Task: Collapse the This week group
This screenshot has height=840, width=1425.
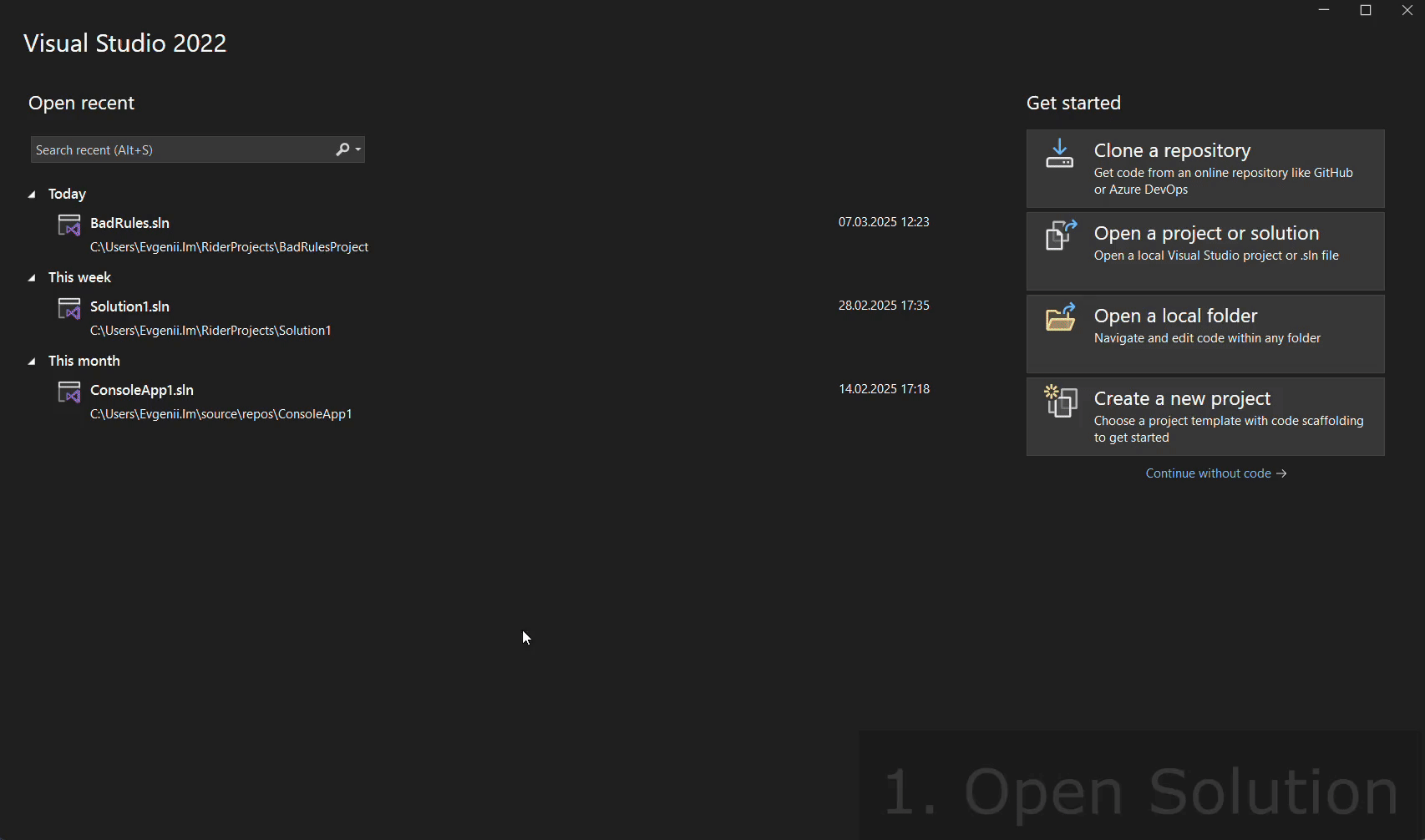Action: point(32,277)
